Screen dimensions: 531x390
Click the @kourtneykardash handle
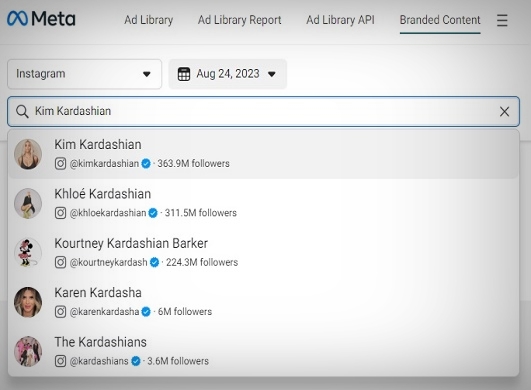(108, 263)
